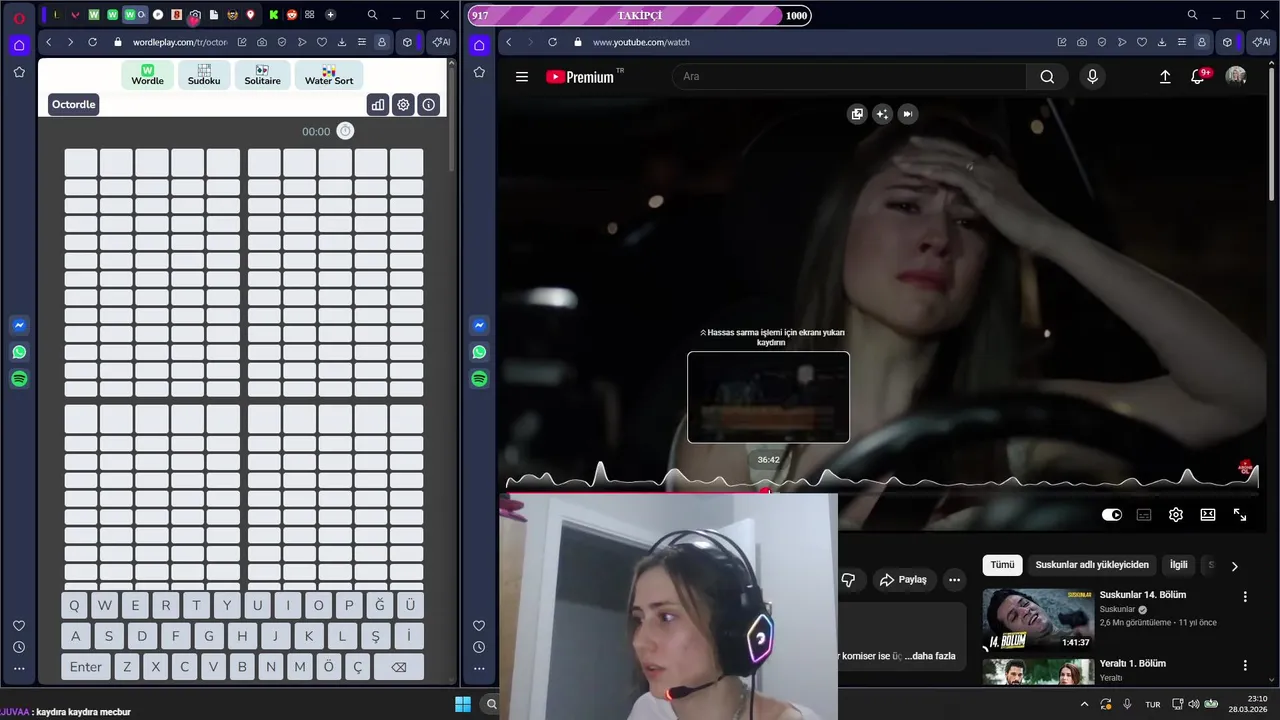
Task: Tap the Ş key on Octordle keyboard
Action: (375, 636)
